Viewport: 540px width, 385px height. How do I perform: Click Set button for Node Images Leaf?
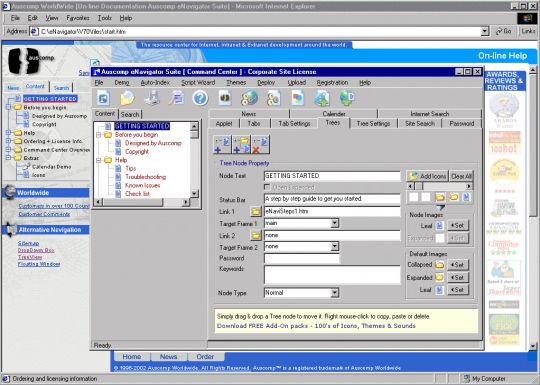(458, 226)
